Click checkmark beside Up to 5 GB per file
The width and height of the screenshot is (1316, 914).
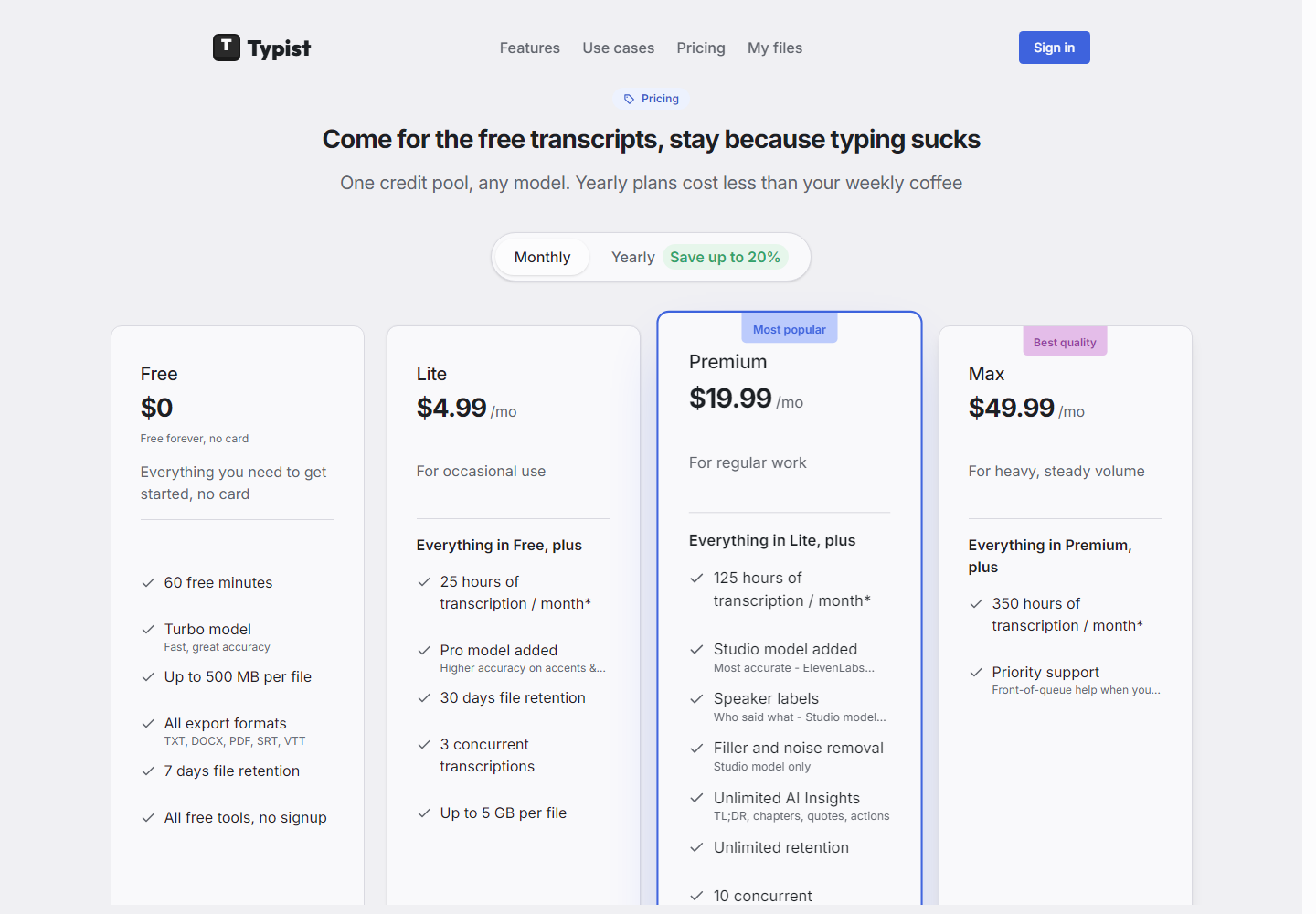(x=424, y=813)
